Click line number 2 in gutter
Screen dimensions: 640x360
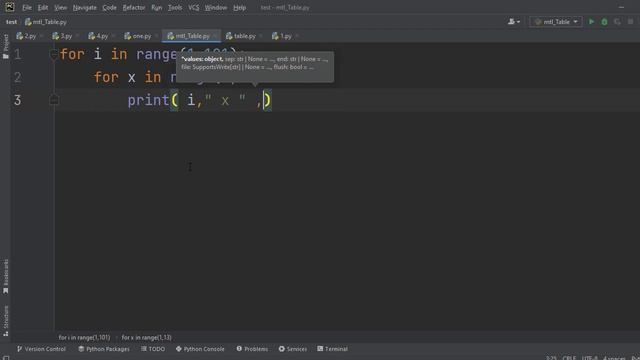(18, 77)
